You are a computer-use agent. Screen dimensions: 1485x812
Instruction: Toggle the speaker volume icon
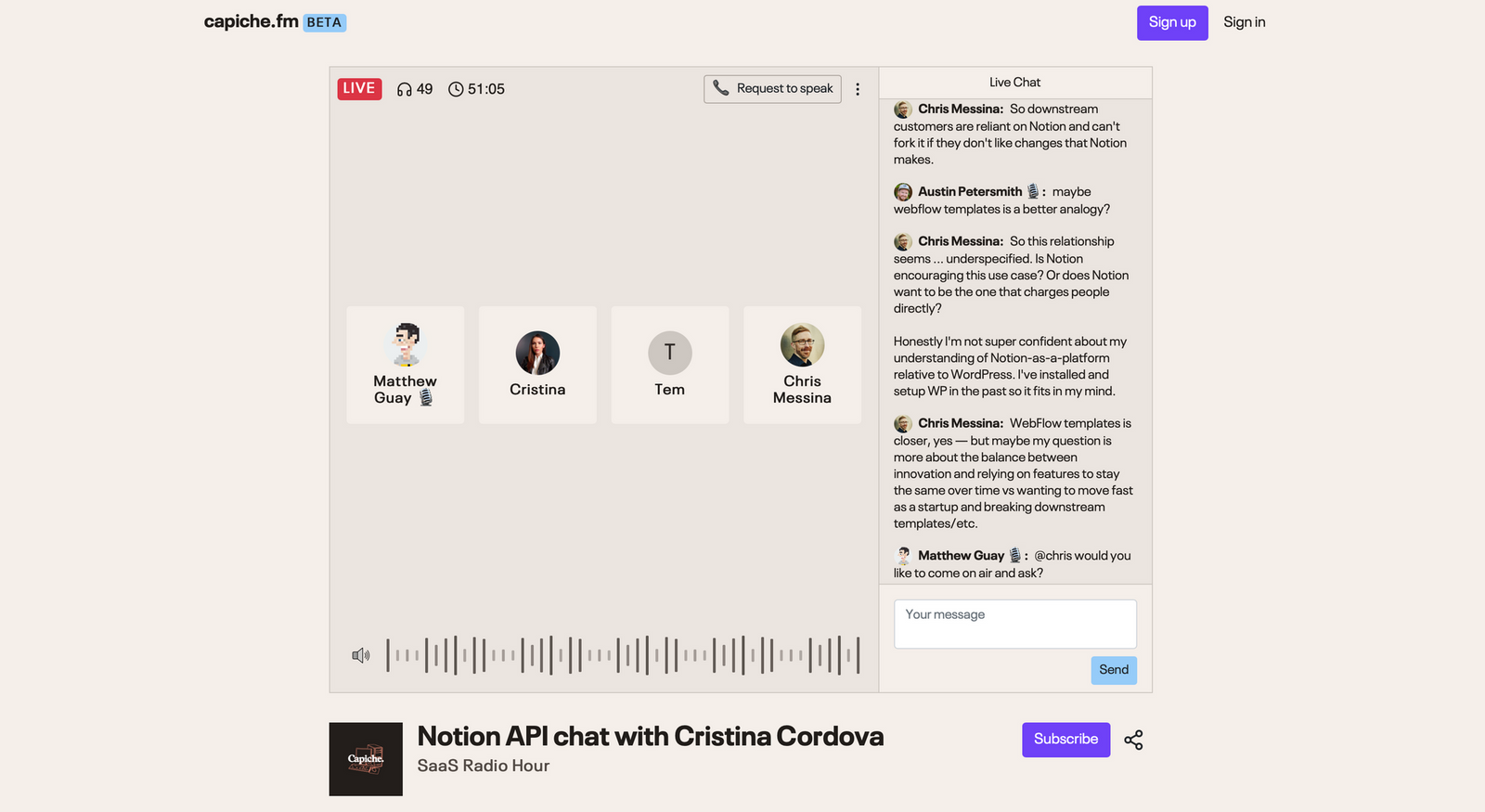tap(361, 655)
